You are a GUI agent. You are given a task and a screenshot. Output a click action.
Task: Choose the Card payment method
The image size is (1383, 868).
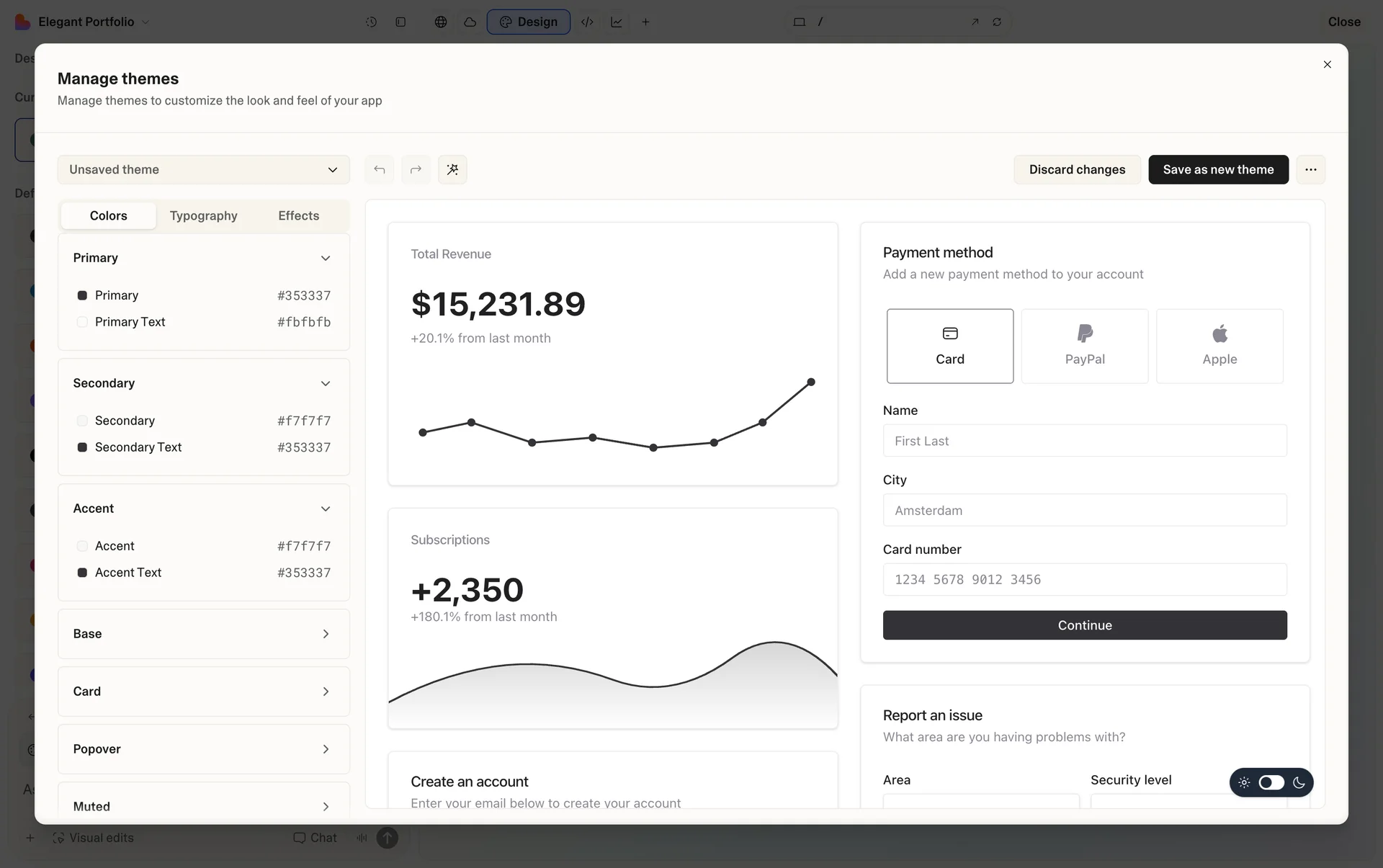949,346
